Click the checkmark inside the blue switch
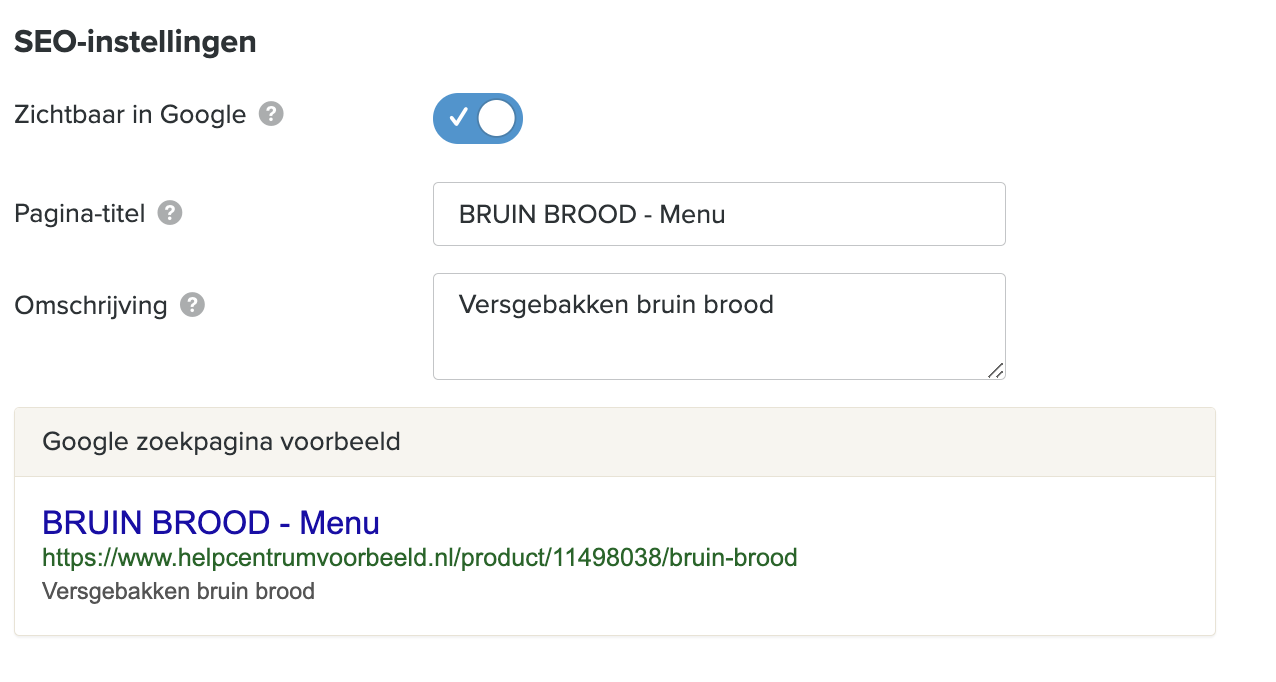Viewport: 1276px width, 682px height. [458, 118]
